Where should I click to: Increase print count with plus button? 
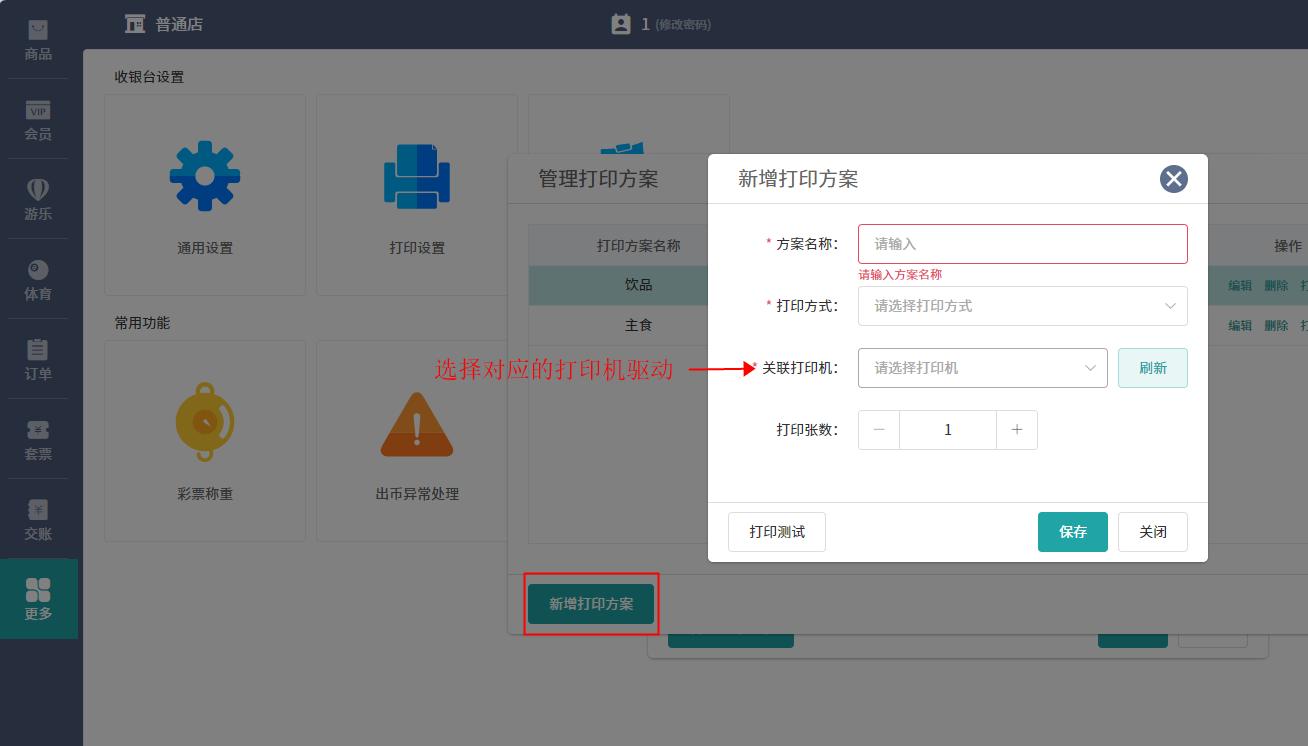(x=1017, y=430)
